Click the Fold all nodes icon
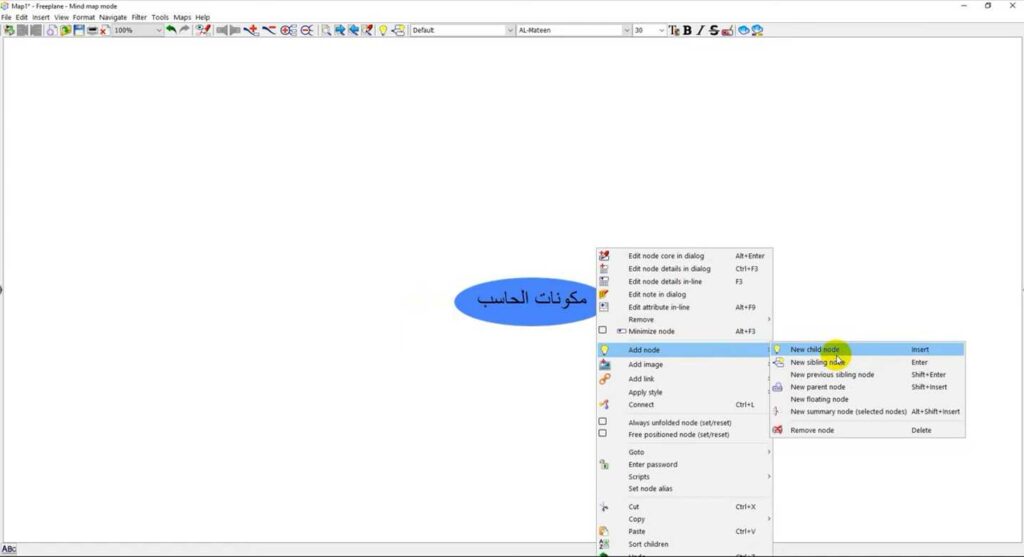Screen dimensions: 1024x557 (306, 30)
